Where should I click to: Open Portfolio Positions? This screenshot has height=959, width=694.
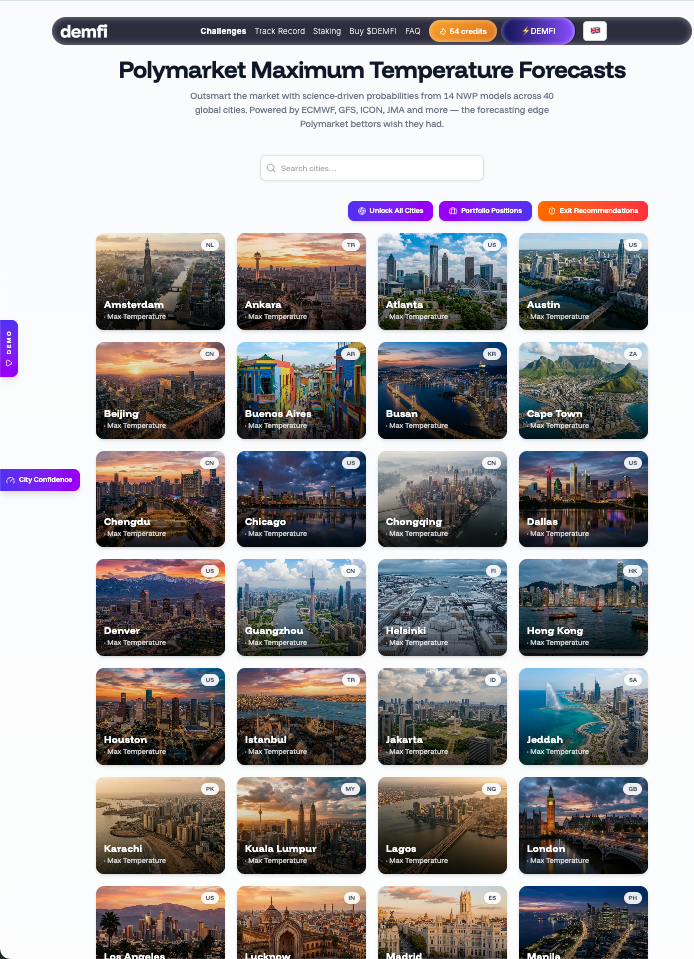pyautogui.click(x=485, y=211)
